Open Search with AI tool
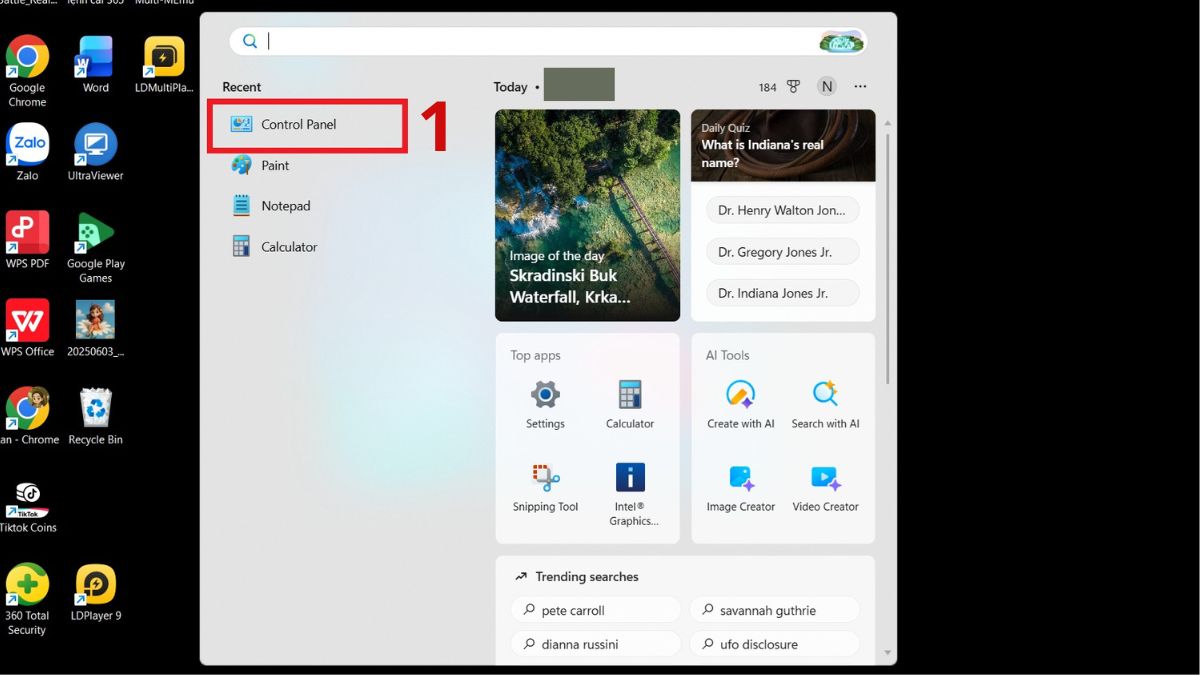Image resolution: width=1200 pixels, height=675 pixels. coord(825,404)
